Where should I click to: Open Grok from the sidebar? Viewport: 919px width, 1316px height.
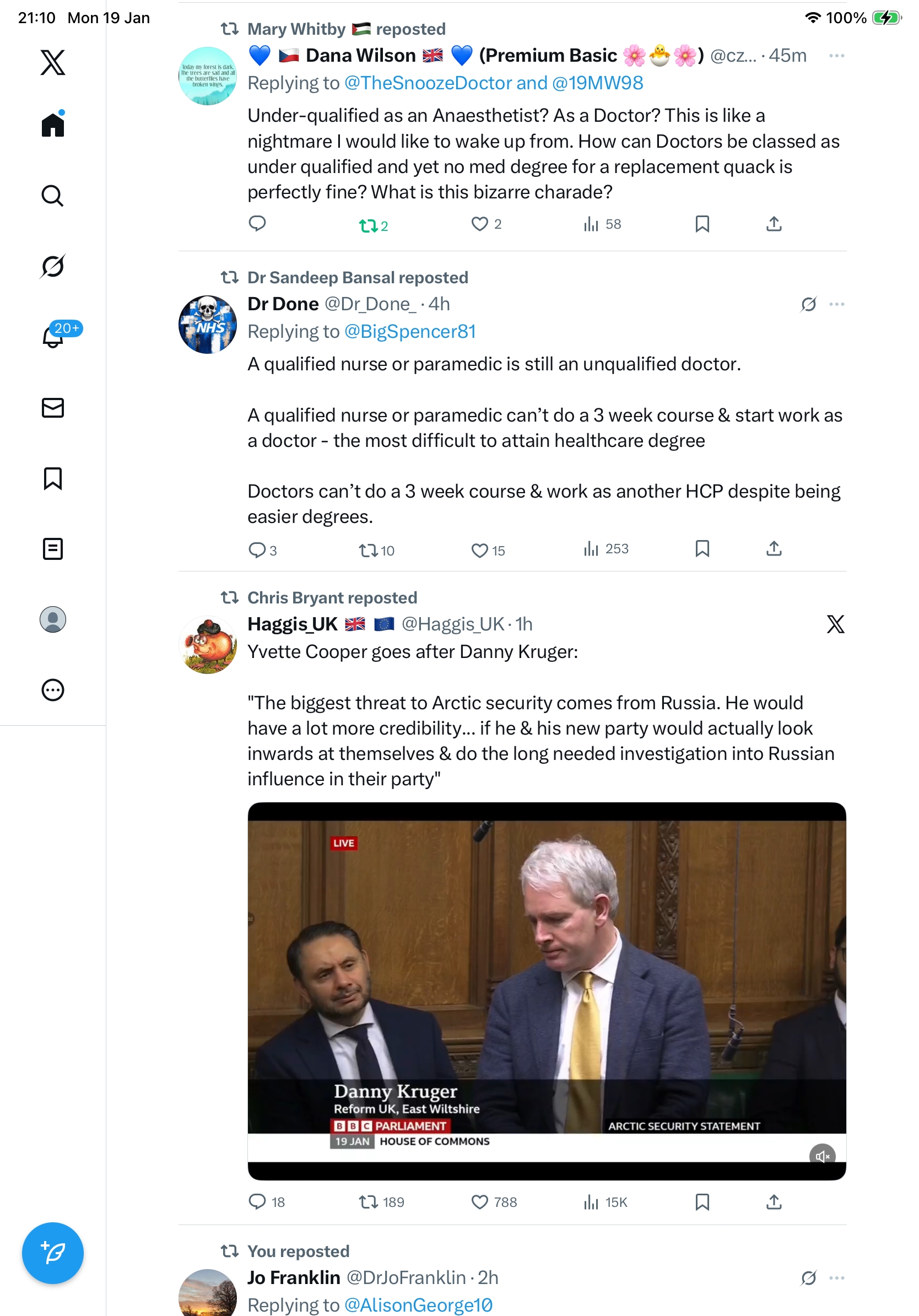pyautogui.click(x=52, y=267)
